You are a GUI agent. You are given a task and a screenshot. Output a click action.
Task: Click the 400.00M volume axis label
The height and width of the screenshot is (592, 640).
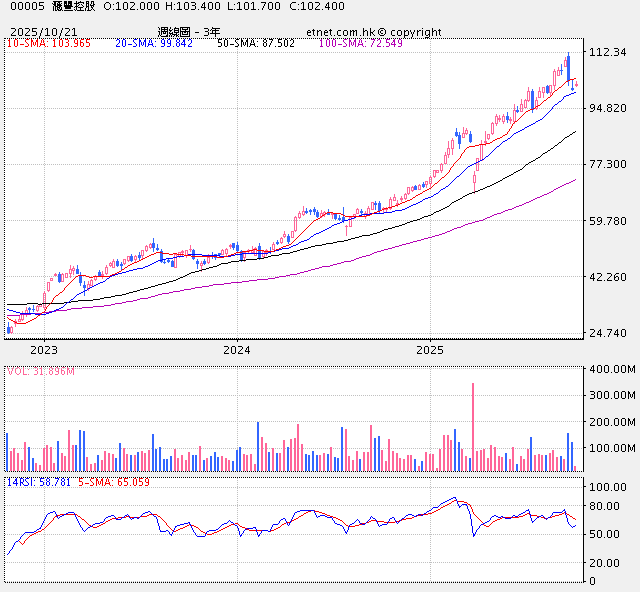click(612, 370)
